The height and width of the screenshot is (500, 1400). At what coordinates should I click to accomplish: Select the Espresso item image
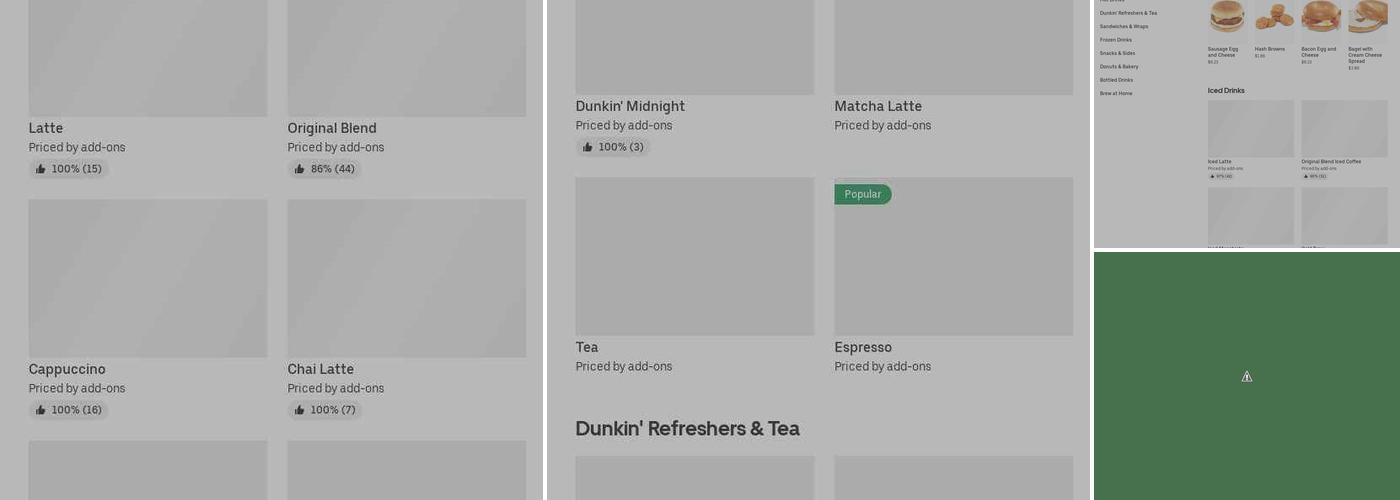(x=954, y=256)
